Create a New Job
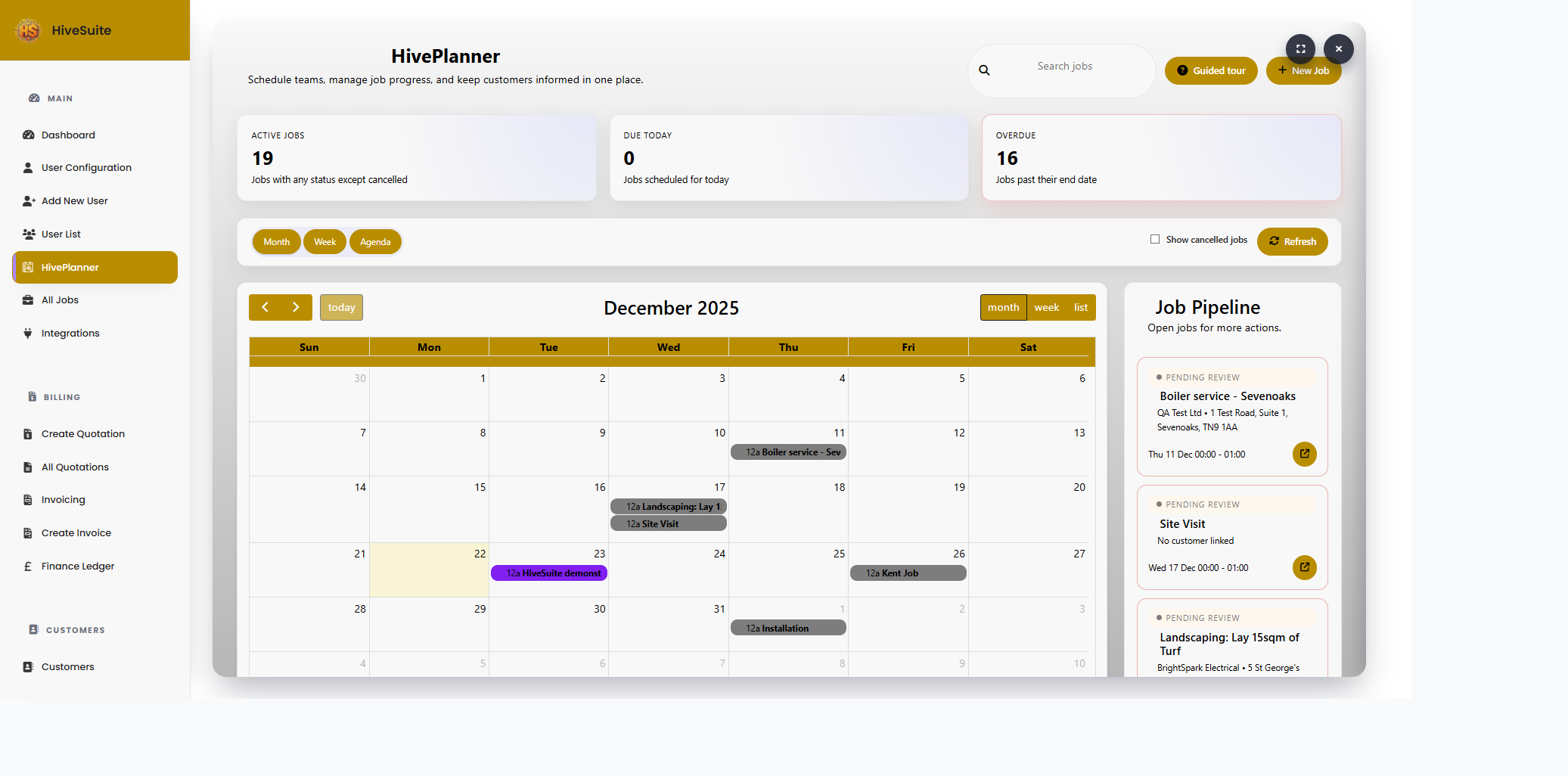Screen dimensions: 1568x776 (1303, 70)
